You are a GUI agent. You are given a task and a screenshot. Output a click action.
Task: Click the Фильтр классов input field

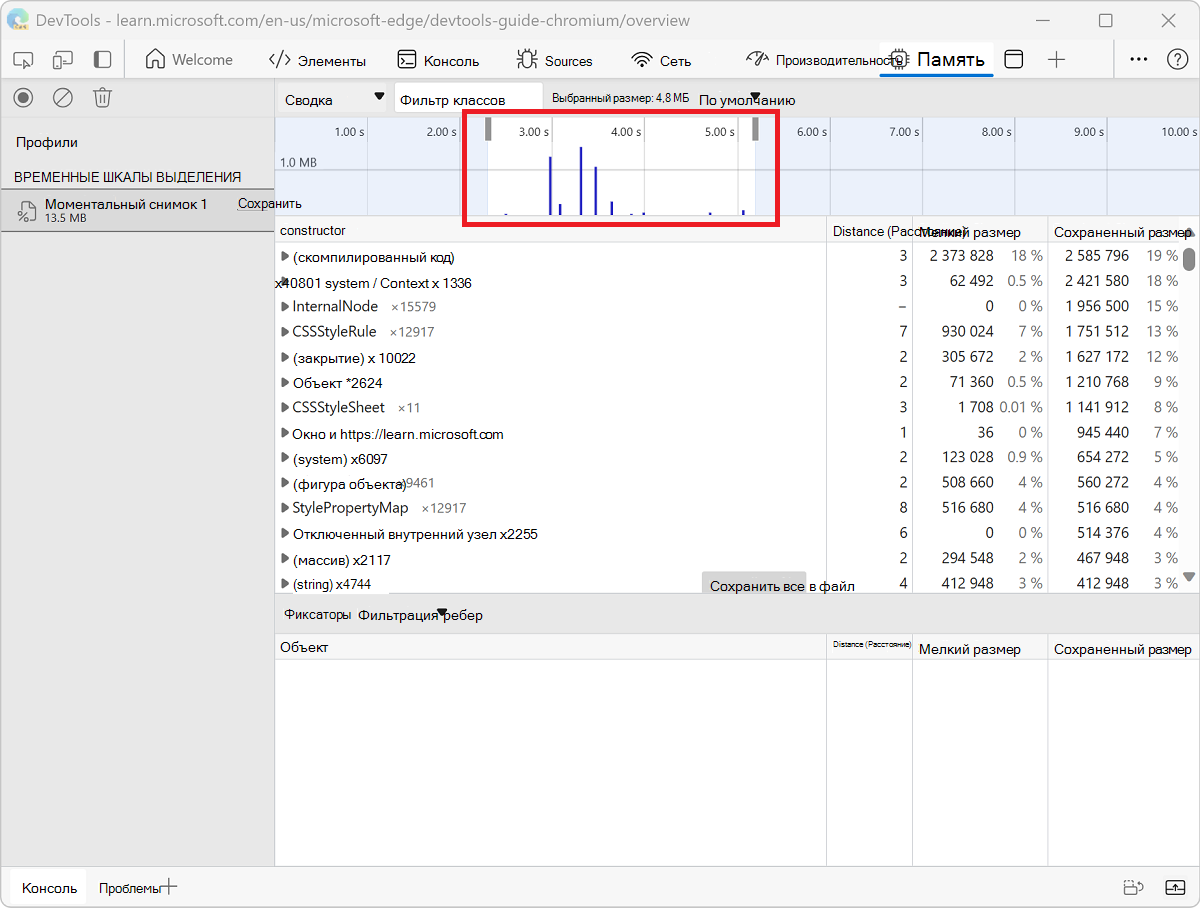(x=468, y=100)
